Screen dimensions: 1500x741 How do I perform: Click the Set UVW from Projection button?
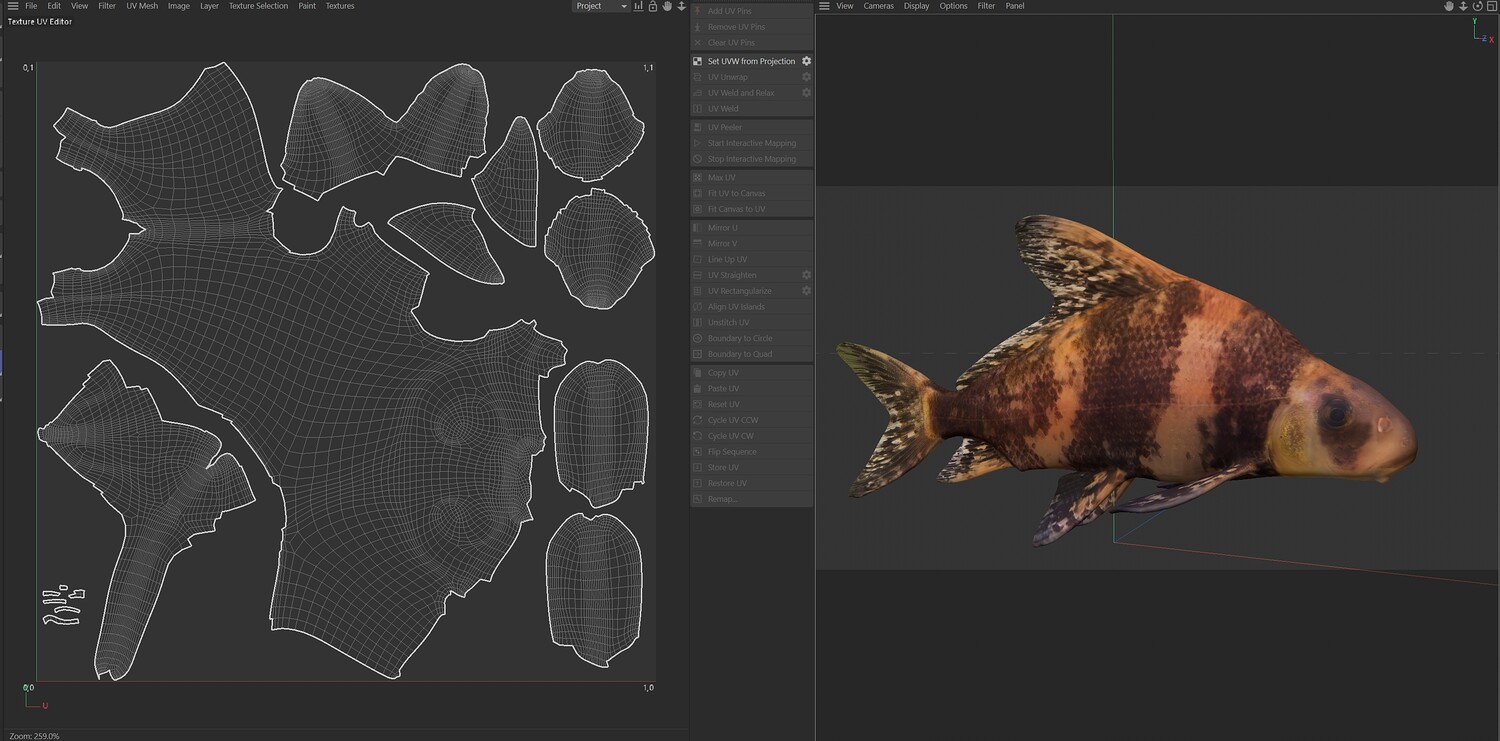751,61
